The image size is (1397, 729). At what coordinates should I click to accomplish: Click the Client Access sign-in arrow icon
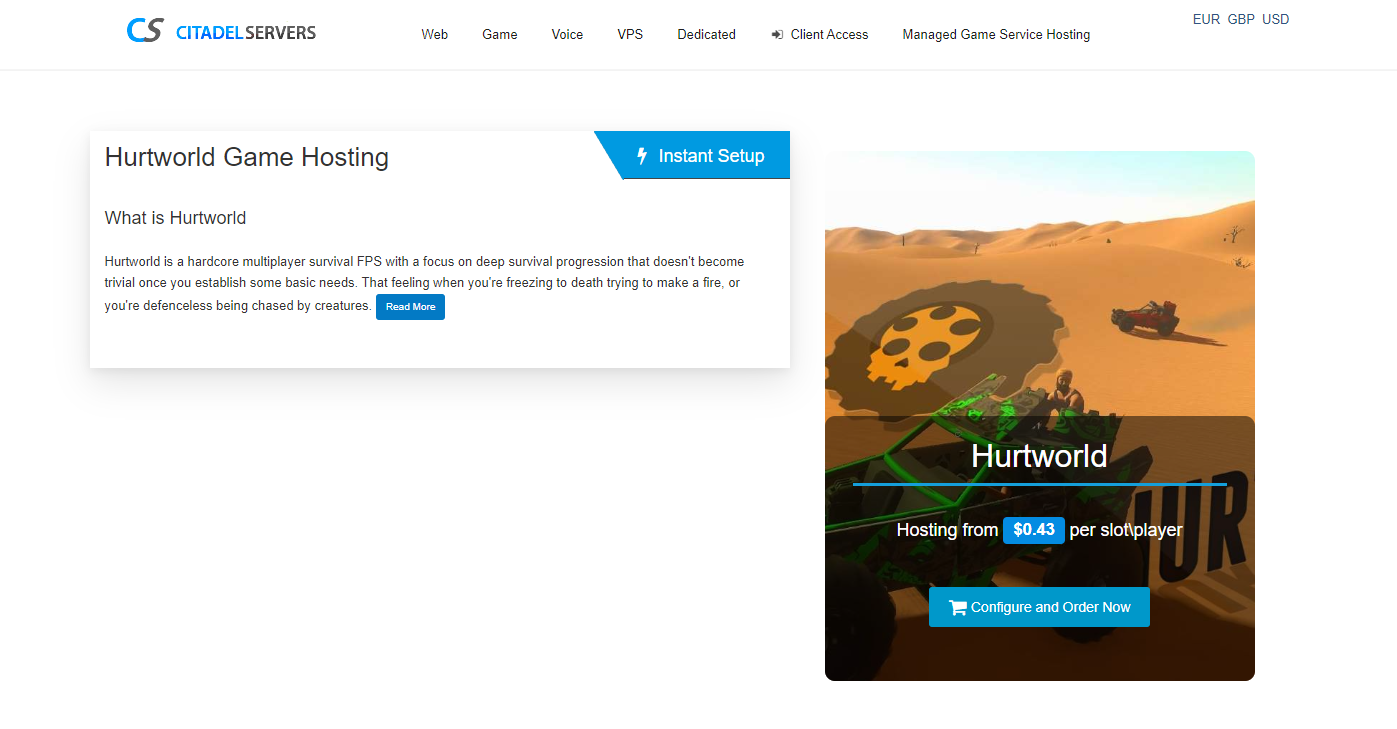point(777,34)
